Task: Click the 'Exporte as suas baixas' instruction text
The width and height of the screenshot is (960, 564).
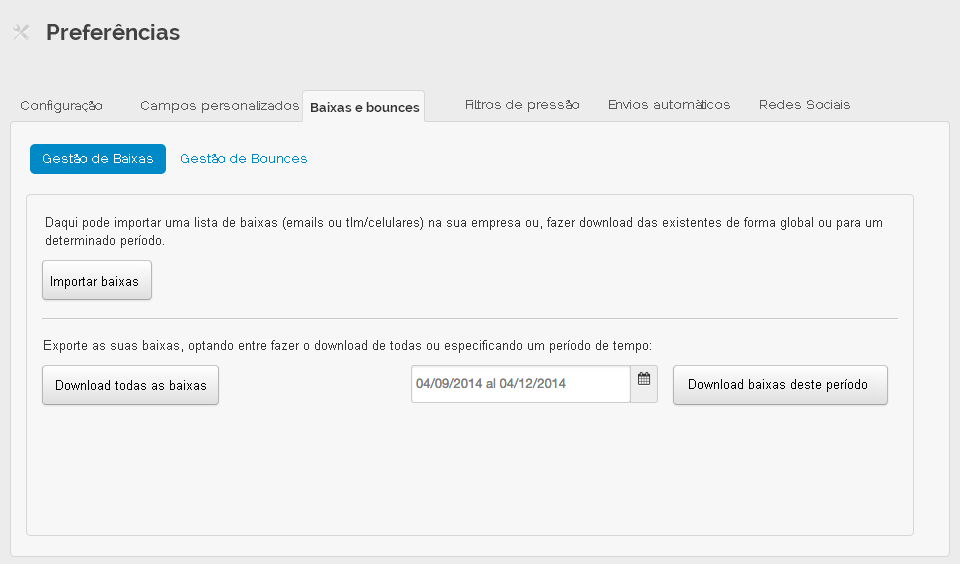Action: (347, 346)
